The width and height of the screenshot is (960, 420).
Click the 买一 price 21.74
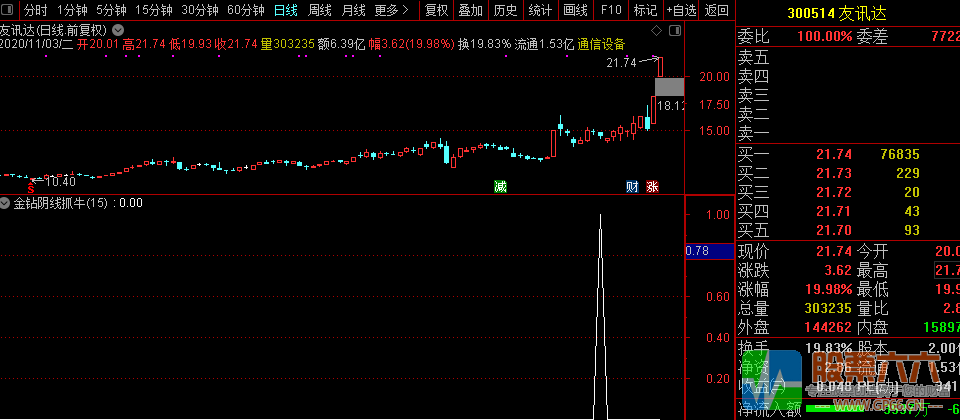click(x=834, y=154)
